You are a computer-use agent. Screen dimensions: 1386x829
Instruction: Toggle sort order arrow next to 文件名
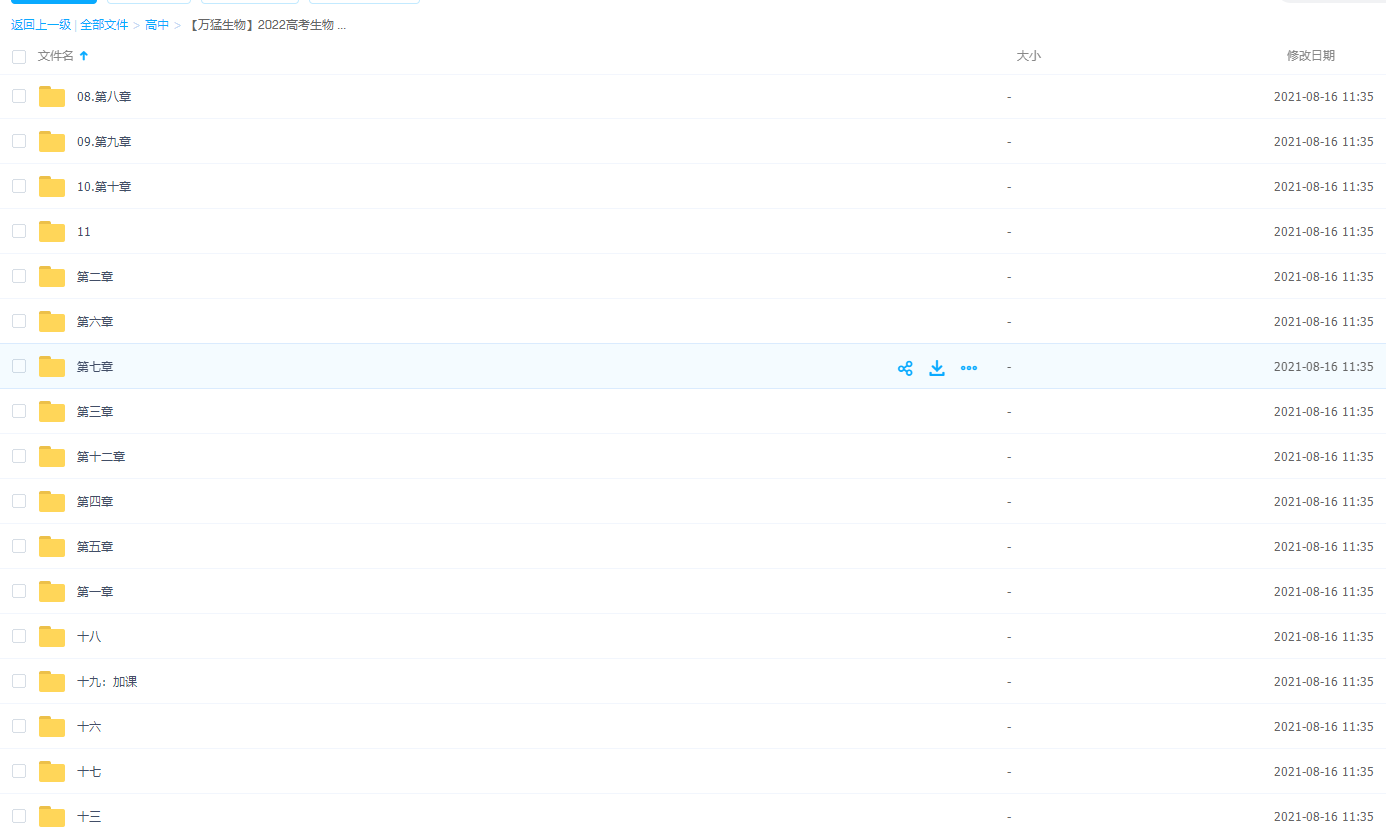point(84,56)
